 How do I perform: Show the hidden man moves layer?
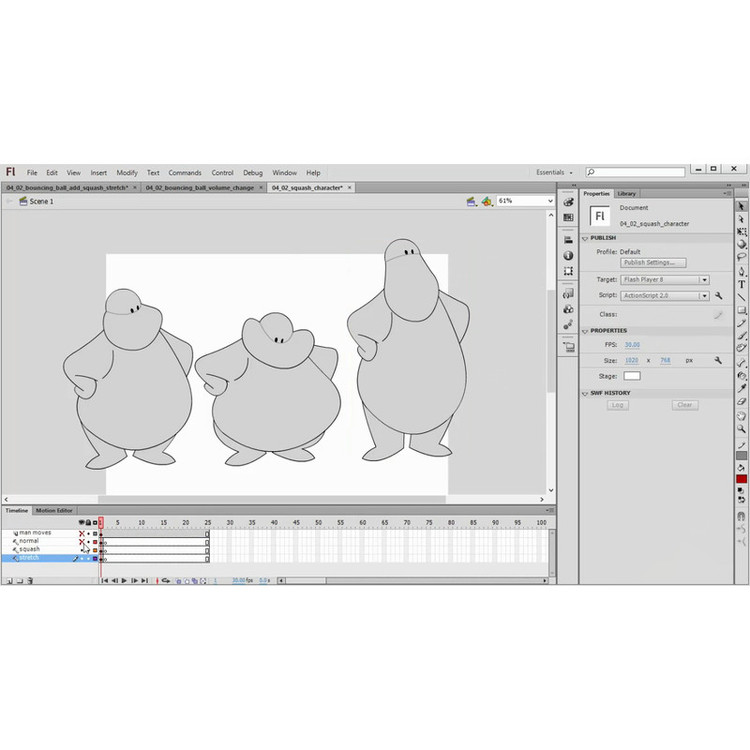[81, 533]
